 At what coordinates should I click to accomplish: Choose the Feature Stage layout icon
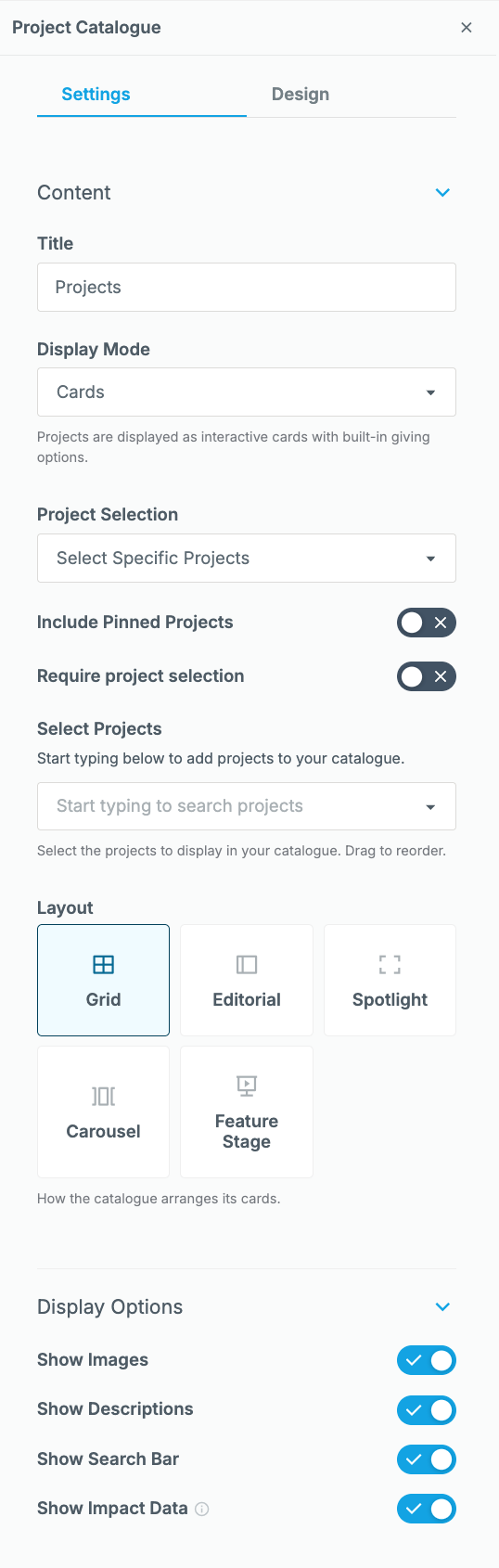coord(247,1086)
